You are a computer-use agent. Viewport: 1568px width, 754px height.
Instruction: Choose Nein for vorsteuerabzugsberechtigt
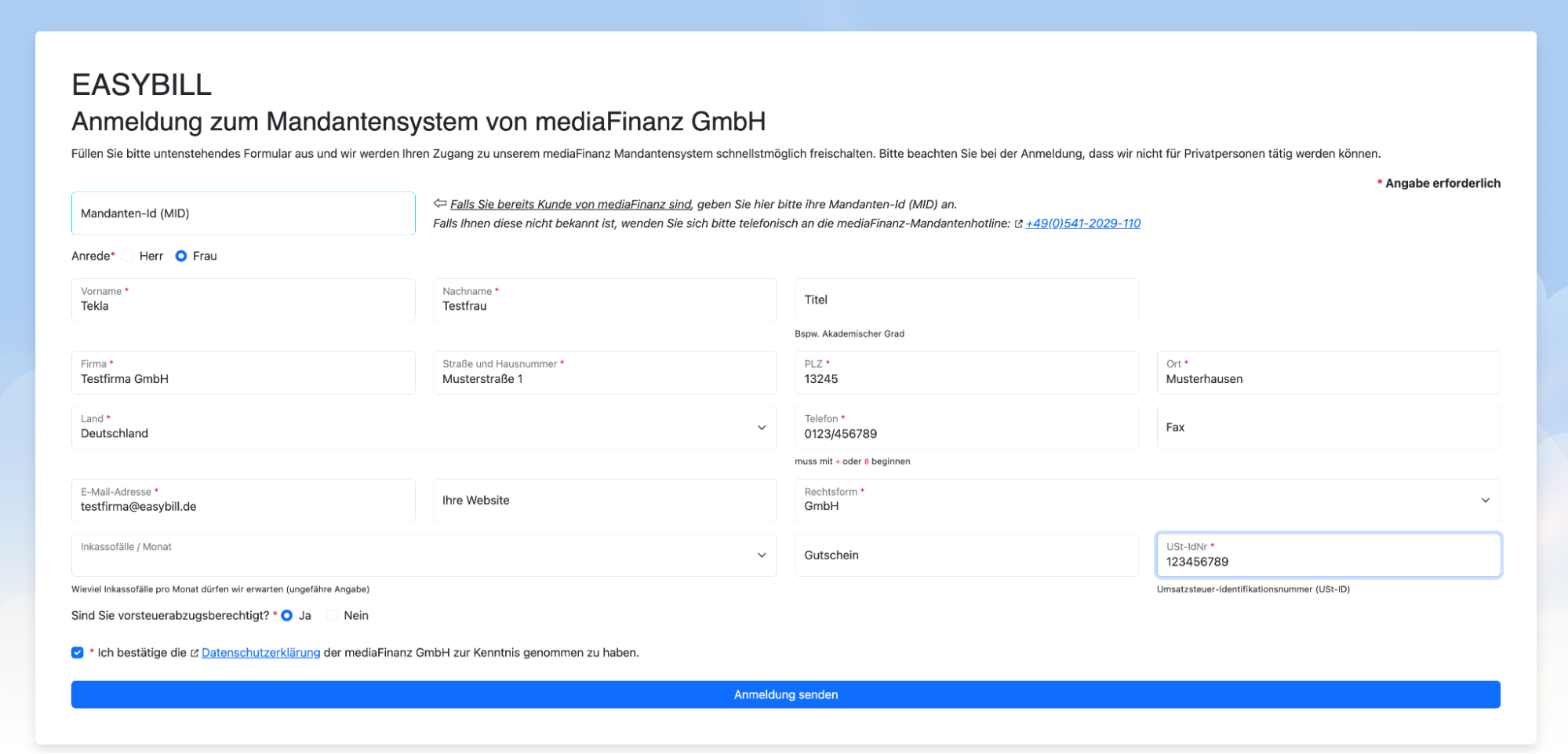point(333,616)
